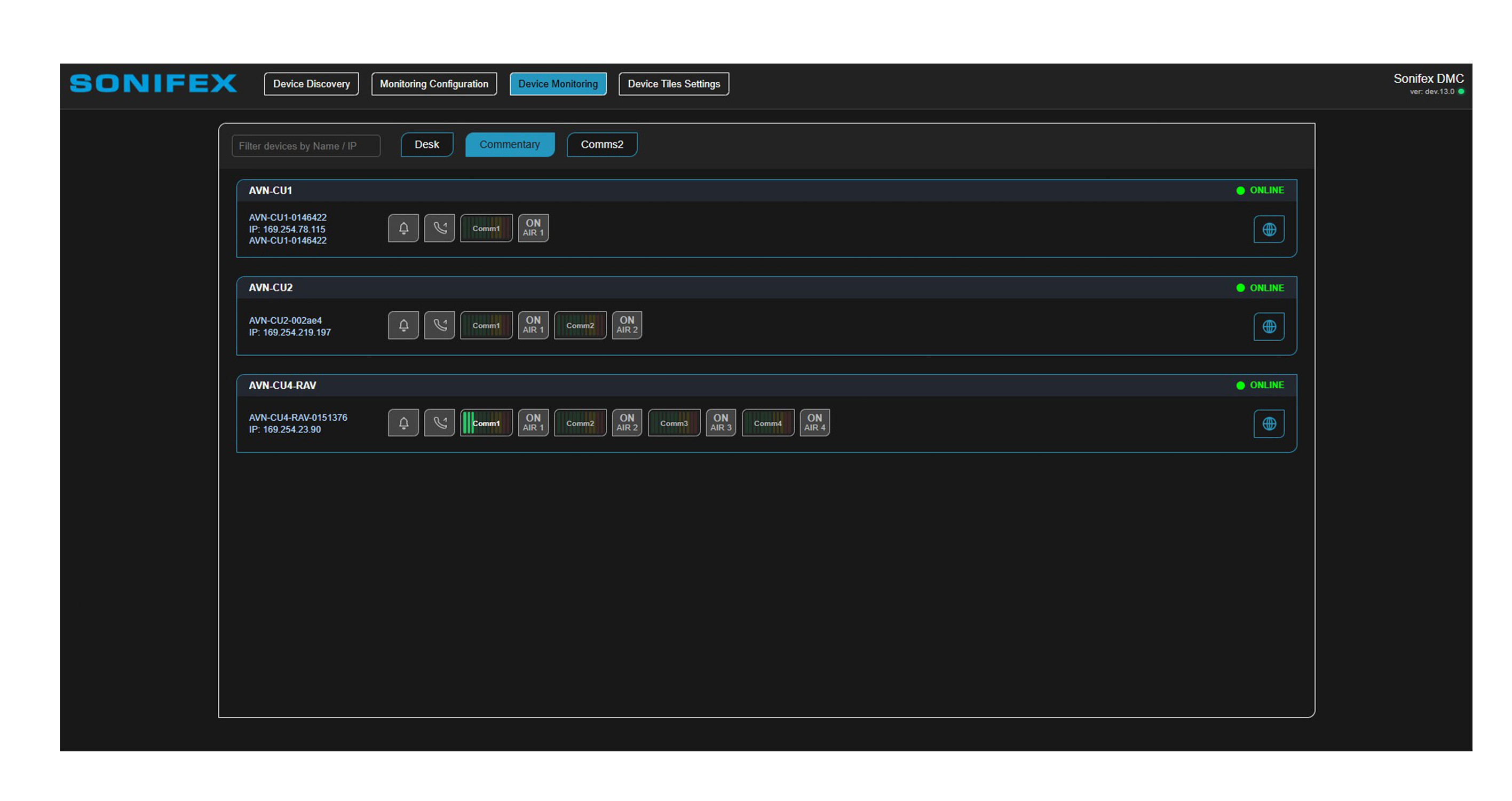Select the Device Monitoring page
1512x801 pixels.
tap(558, 84)
